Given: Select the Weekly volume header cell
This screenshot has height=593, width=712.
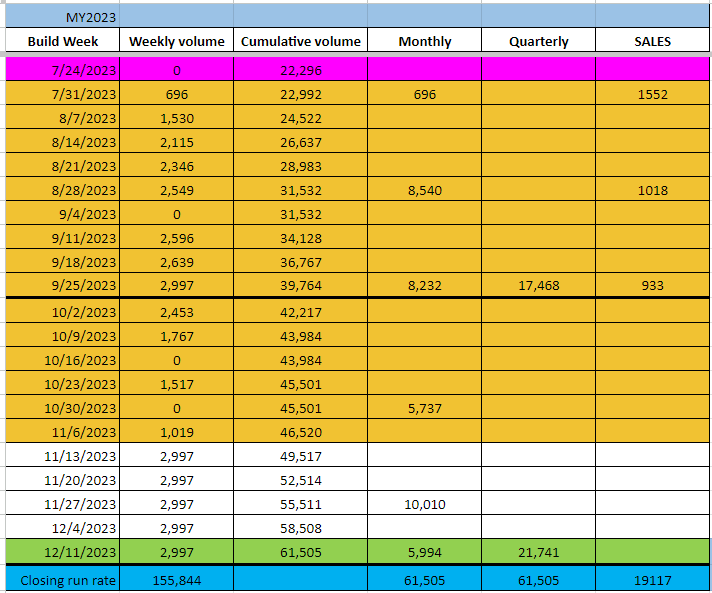Looking at the screenshot, I should [176, 41].
